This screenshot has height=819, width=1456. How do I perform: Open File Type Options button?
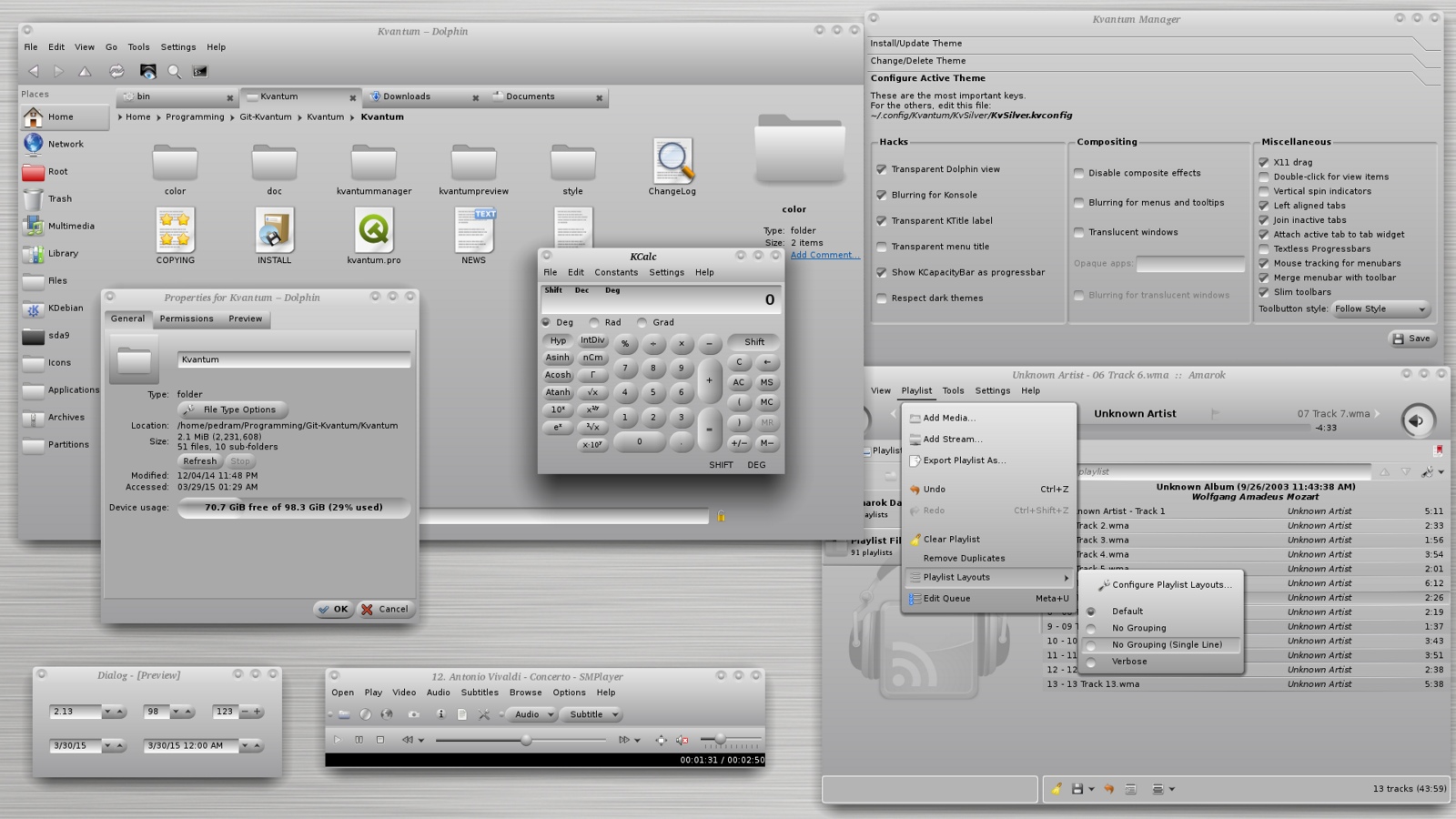tap(232, 409)
